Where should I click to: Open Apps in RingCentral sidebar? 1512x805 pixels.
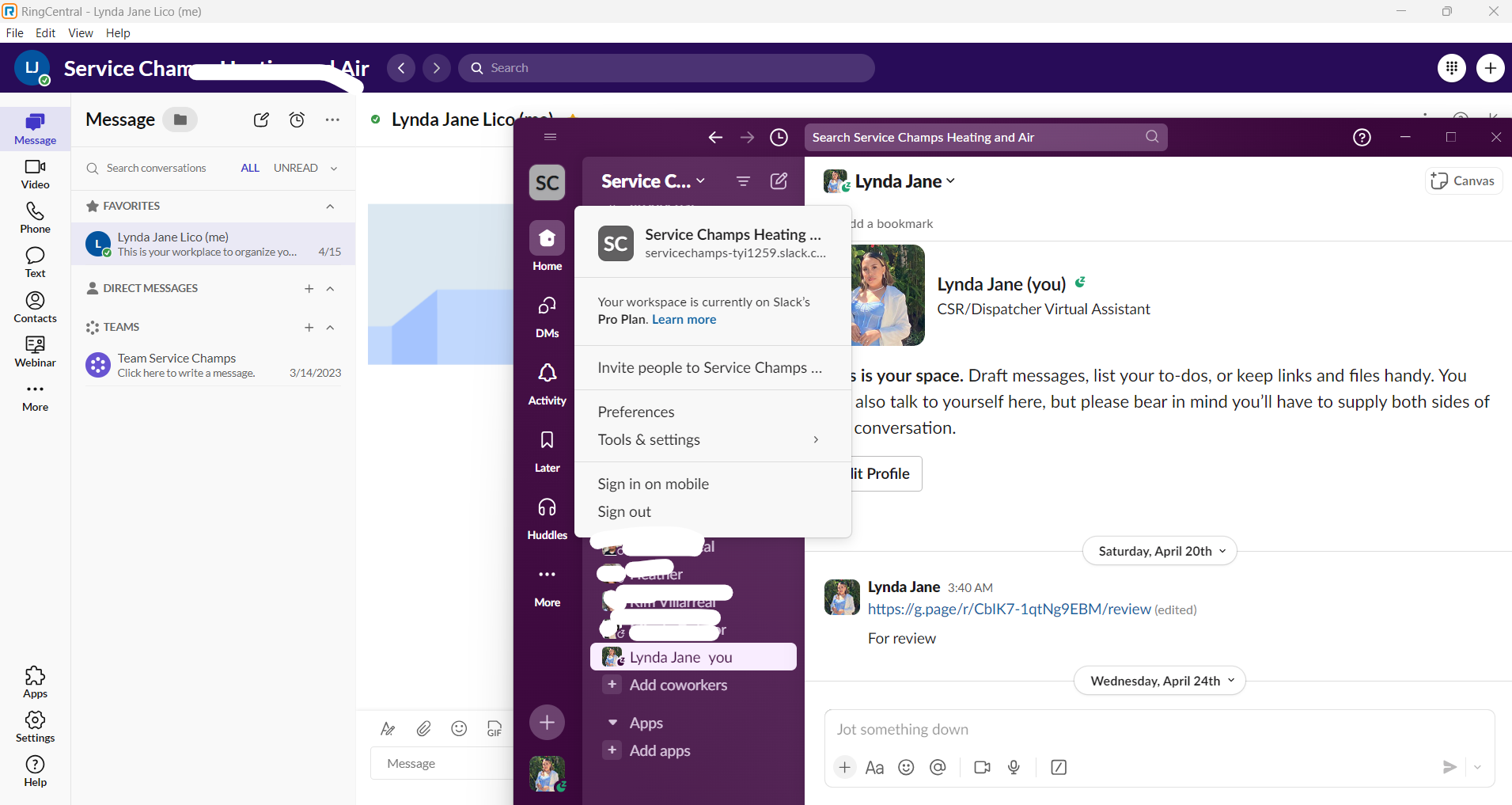click(x=35, y=682)
